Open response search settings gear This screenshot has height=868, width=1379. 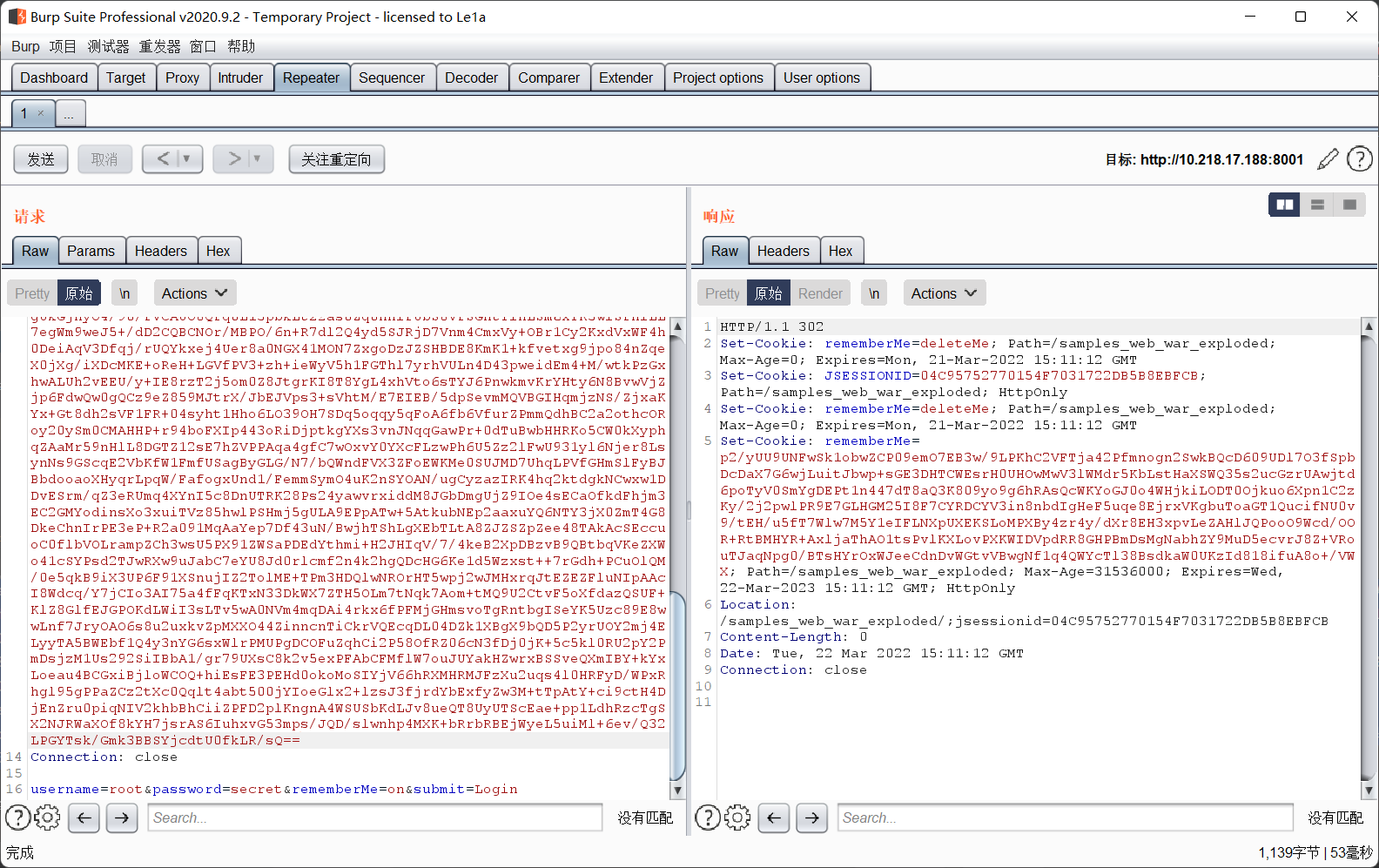tap(737, 818)
